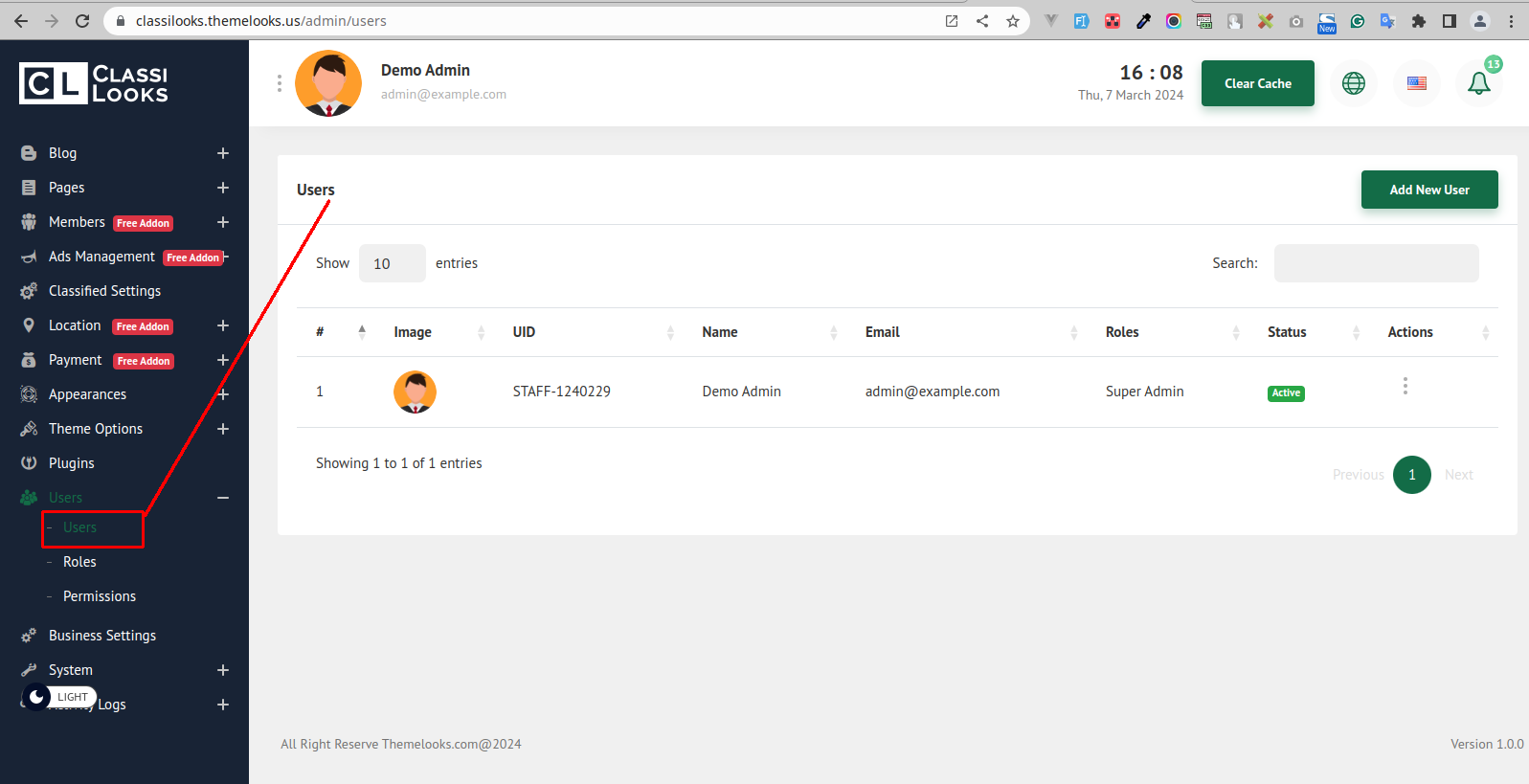
Task: Click the Demo Admin profile avatar in the header
Action: (328, 83)
